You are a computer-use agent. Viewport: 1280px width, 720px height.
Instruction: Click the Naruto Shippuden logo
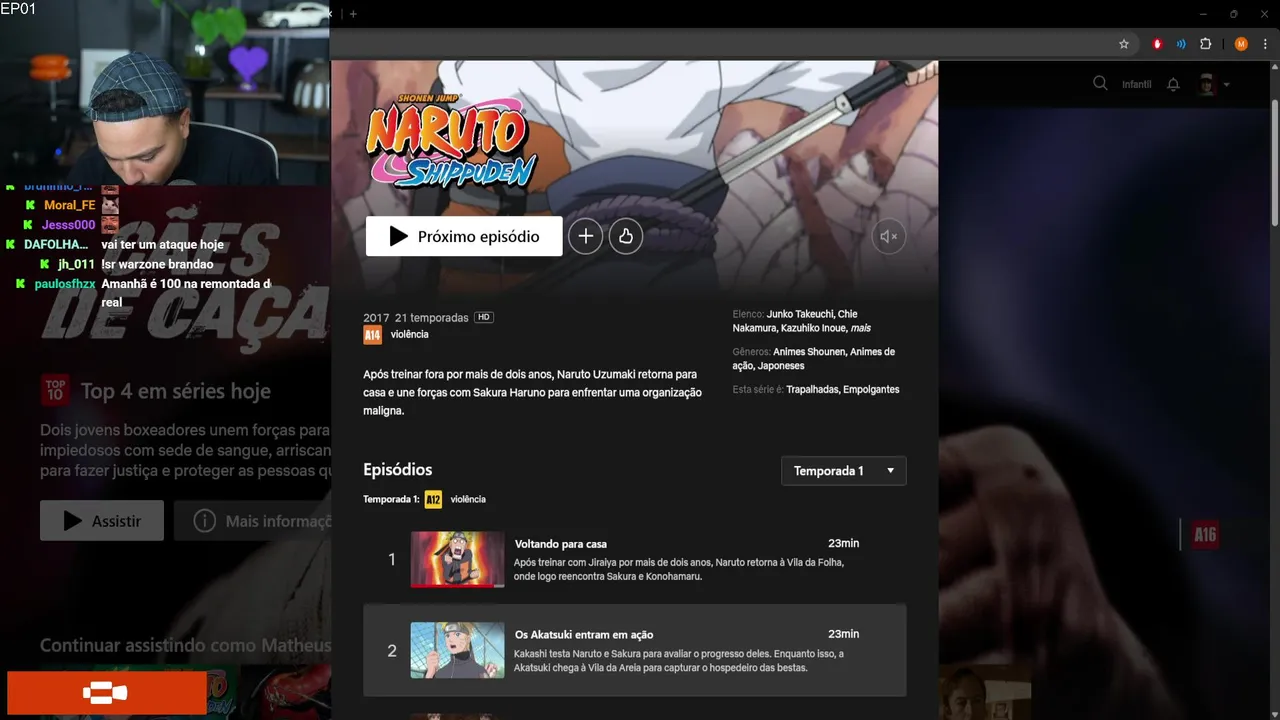pyautogui.click(x=451, y=139)
